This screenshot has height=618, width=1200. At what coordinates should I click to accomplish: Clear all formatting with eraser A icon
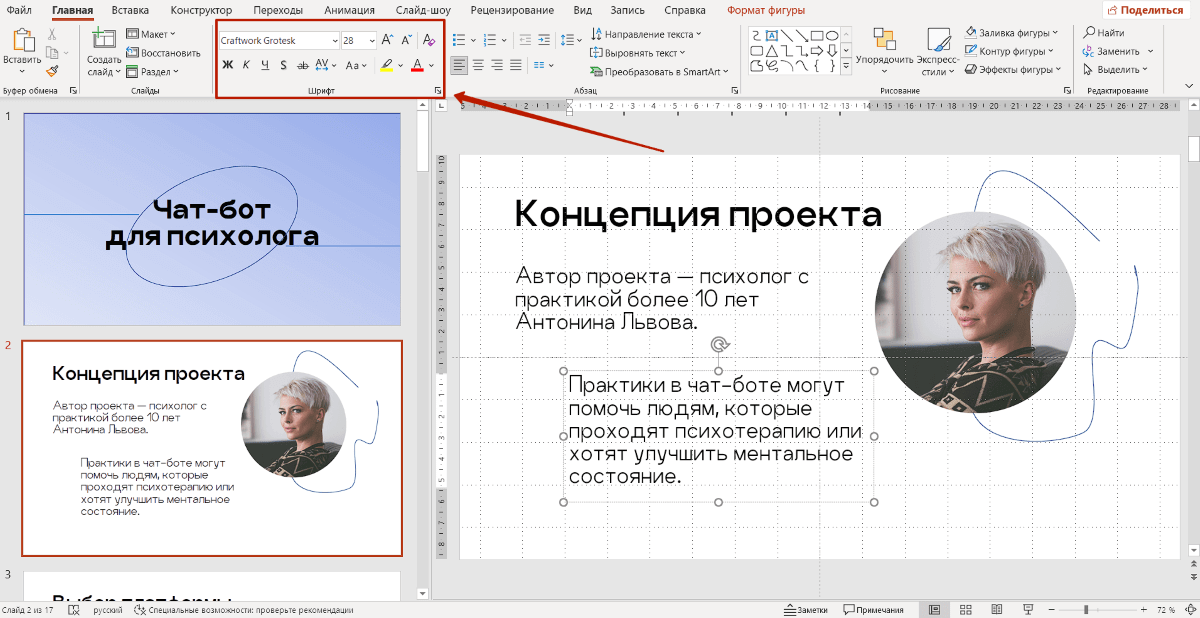click(429, 40)
